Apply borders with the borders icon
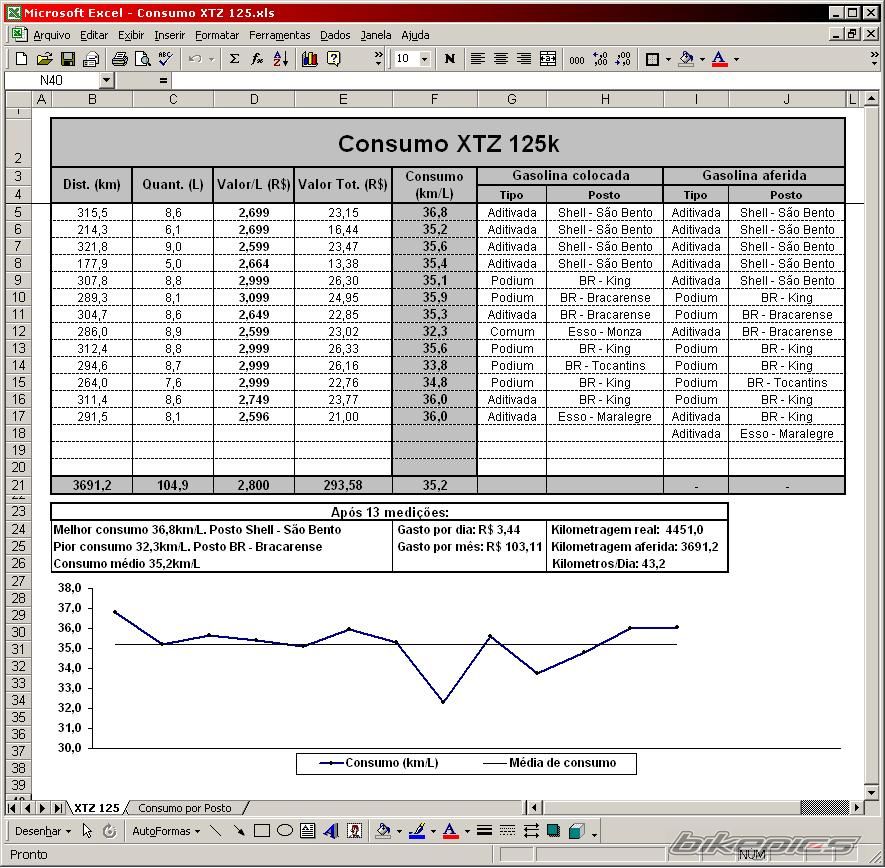Screen dimensions: 885x868 (652, 59)
